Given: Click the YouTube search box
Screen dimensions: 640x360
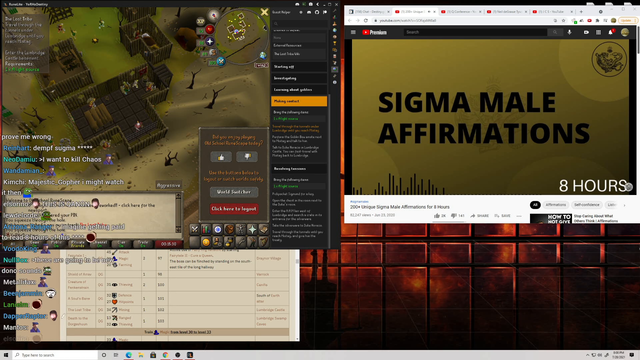Looking at the screenshot, I should point(476,32).
